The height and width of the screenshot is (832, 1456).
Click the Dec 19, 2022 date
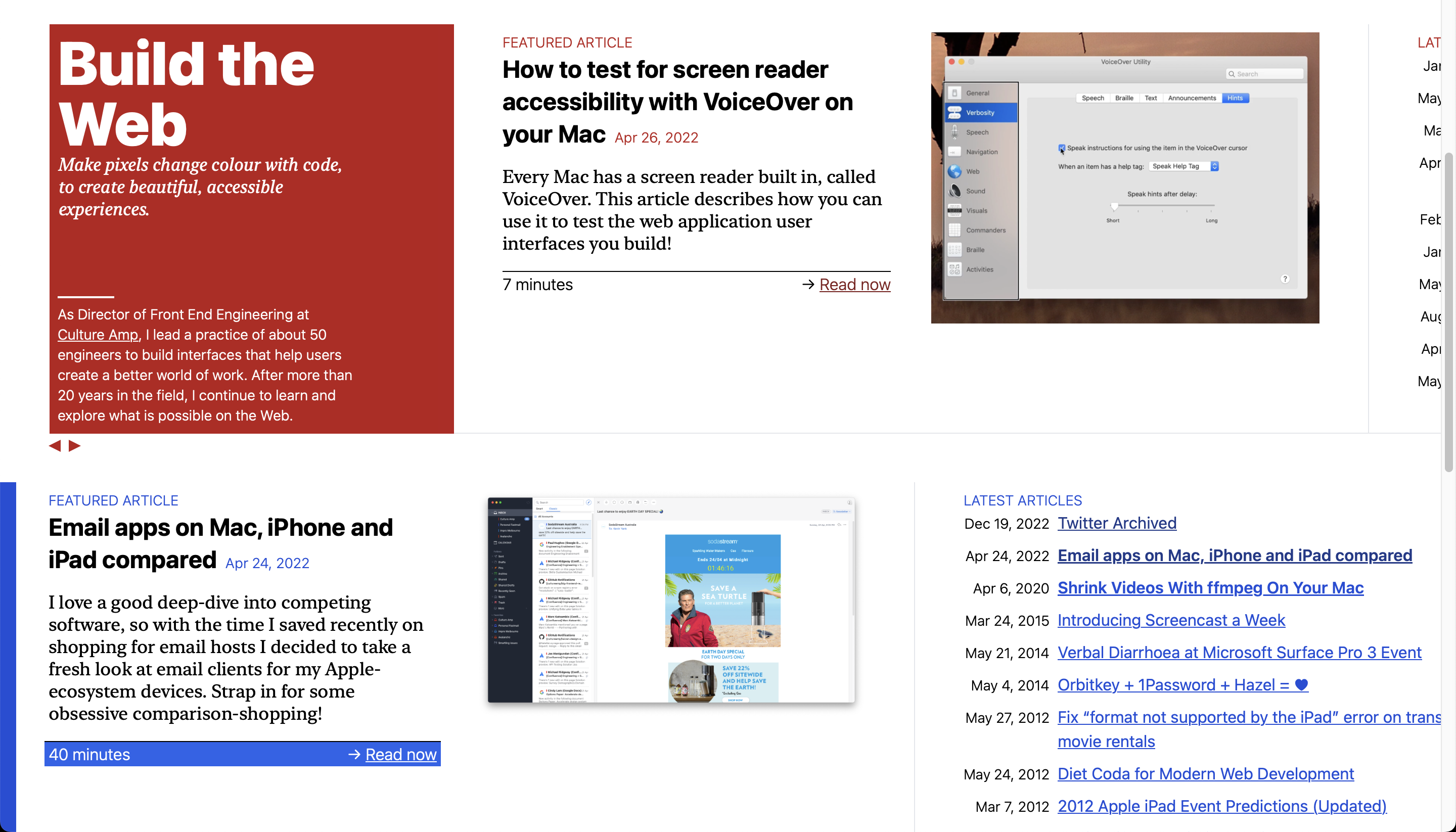click(x=1006, y=524)
